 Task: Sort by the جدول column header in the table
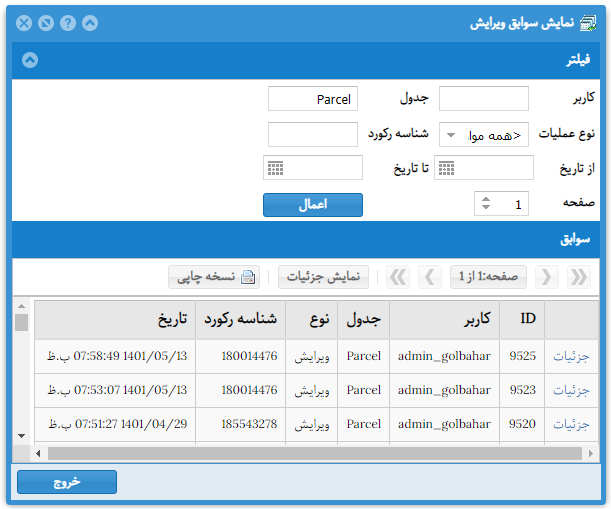[364, 319]
